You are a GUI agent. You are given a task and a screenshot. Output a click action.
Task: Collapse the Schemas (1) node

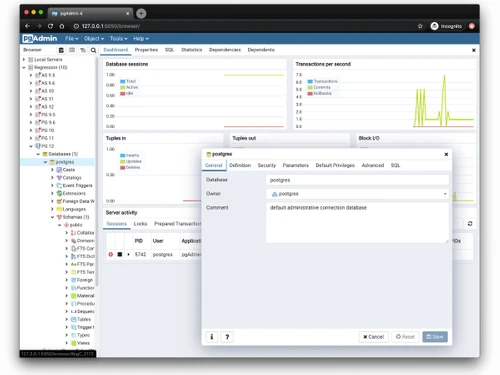point(52,217)
